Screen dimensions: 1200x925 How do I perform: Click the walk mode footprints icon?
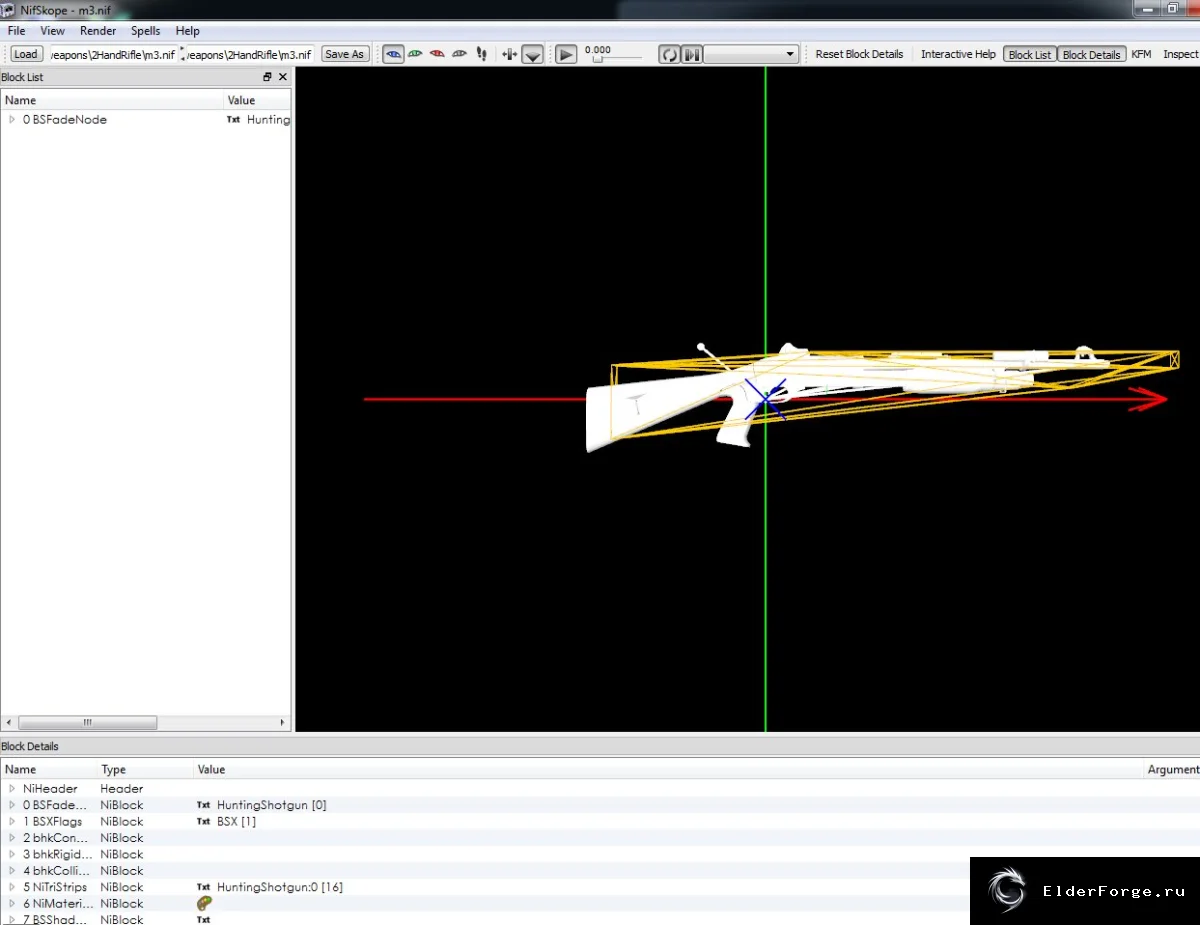click(x=481, y=54)
